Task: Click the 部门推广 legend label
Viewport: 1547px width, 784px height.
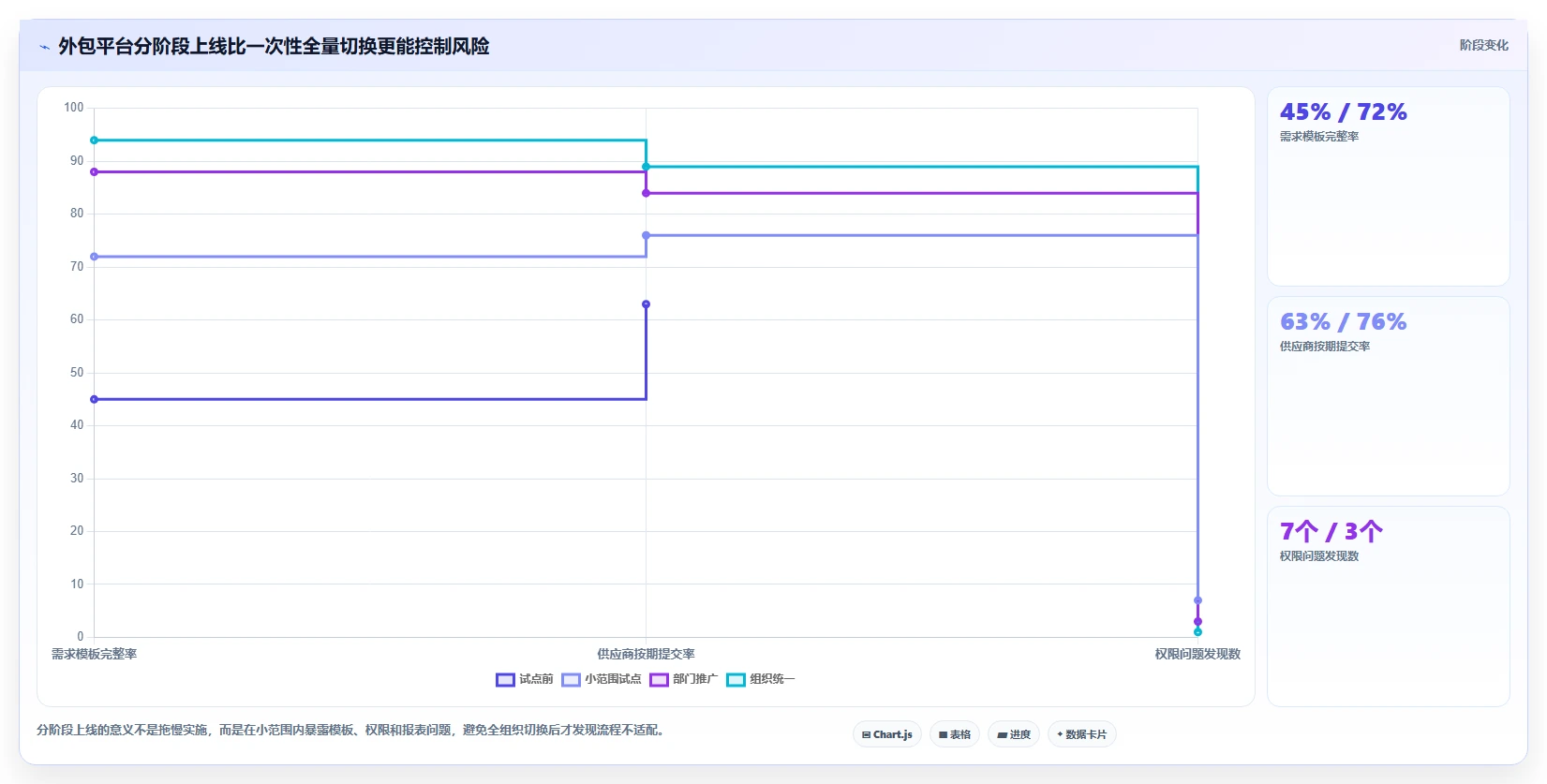Action: pos(695,679)
